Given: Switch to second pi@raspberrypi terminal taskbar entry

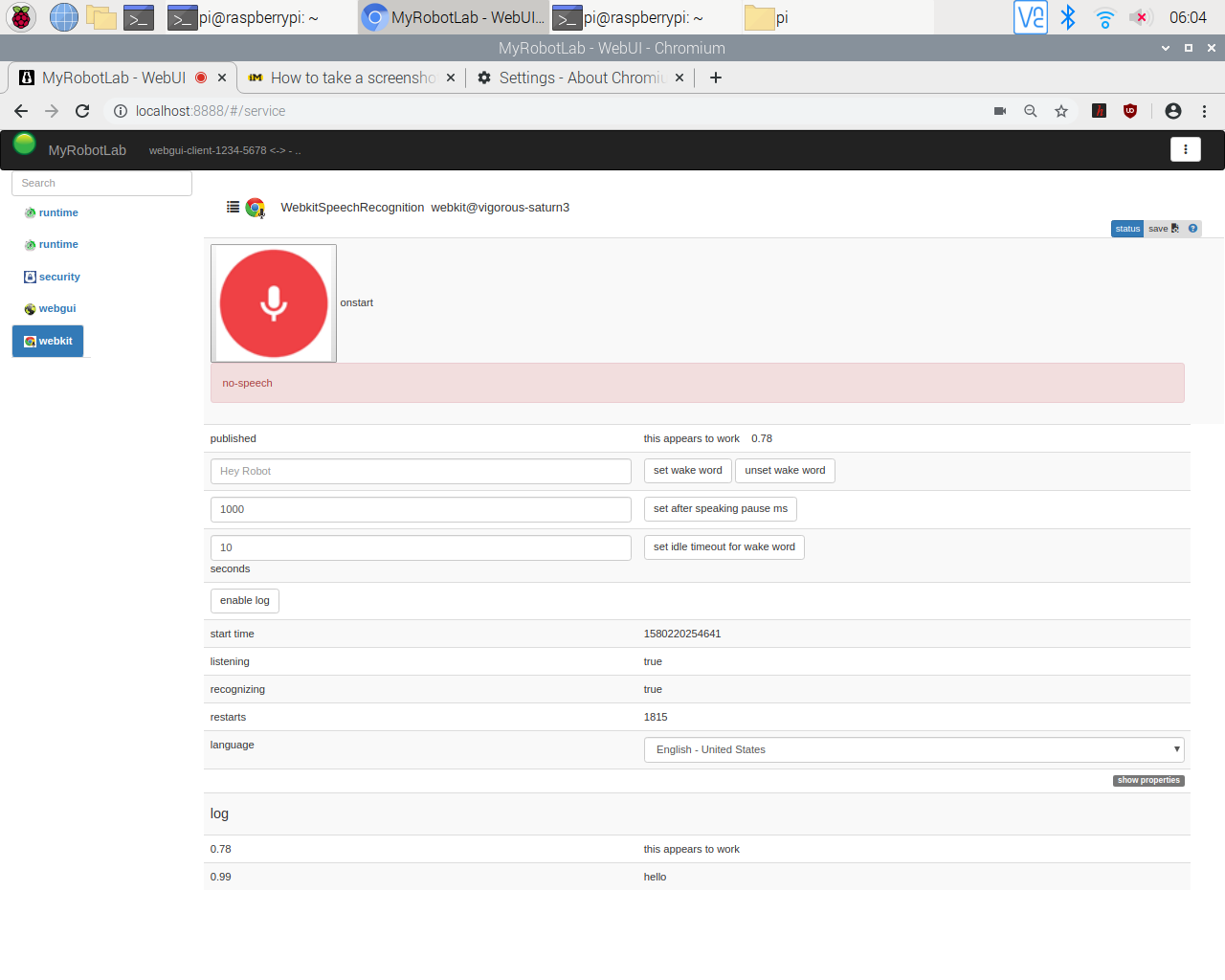Looking at the screenshot, I should [x=646, y=17].
